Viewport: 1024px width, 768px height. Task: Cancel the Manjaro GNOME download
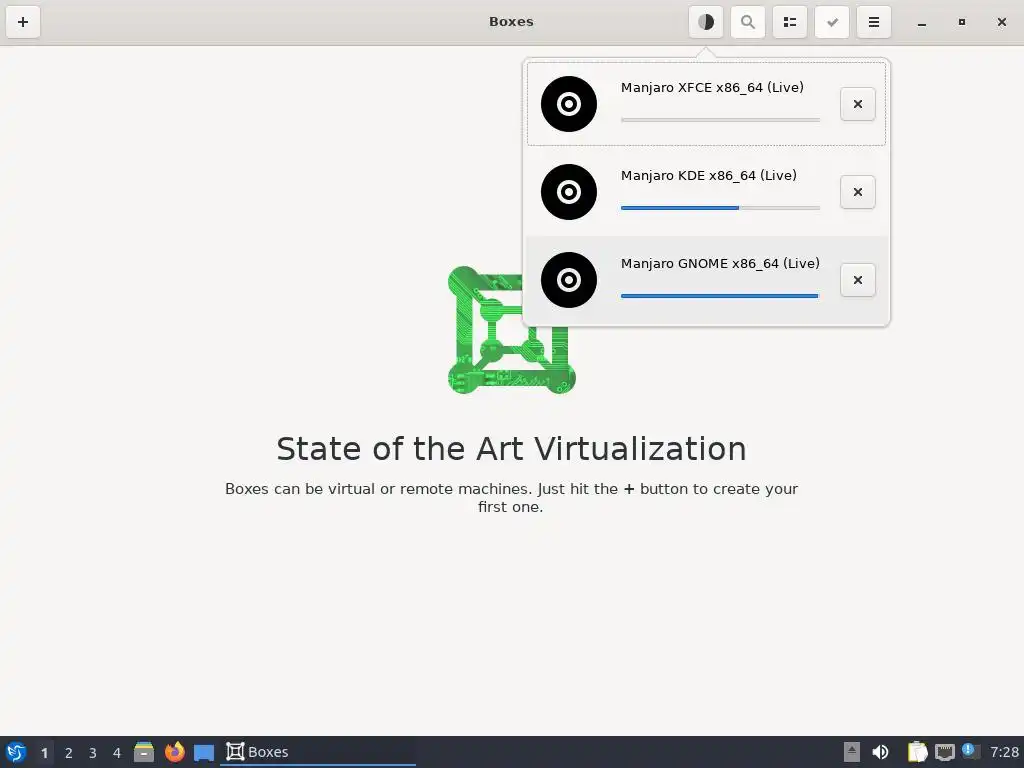(x=857, y=280)
